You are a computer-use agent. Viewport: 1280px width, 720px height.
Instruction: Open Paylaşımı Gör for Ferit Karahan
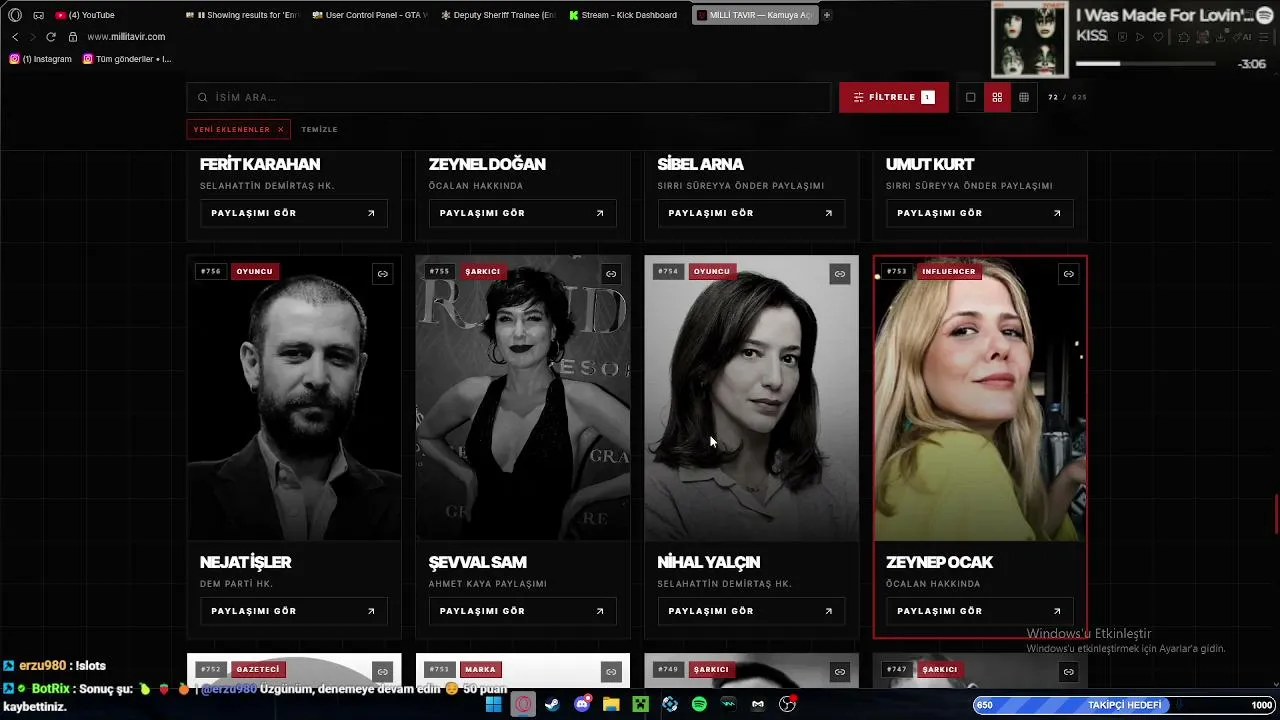(293, 213)
